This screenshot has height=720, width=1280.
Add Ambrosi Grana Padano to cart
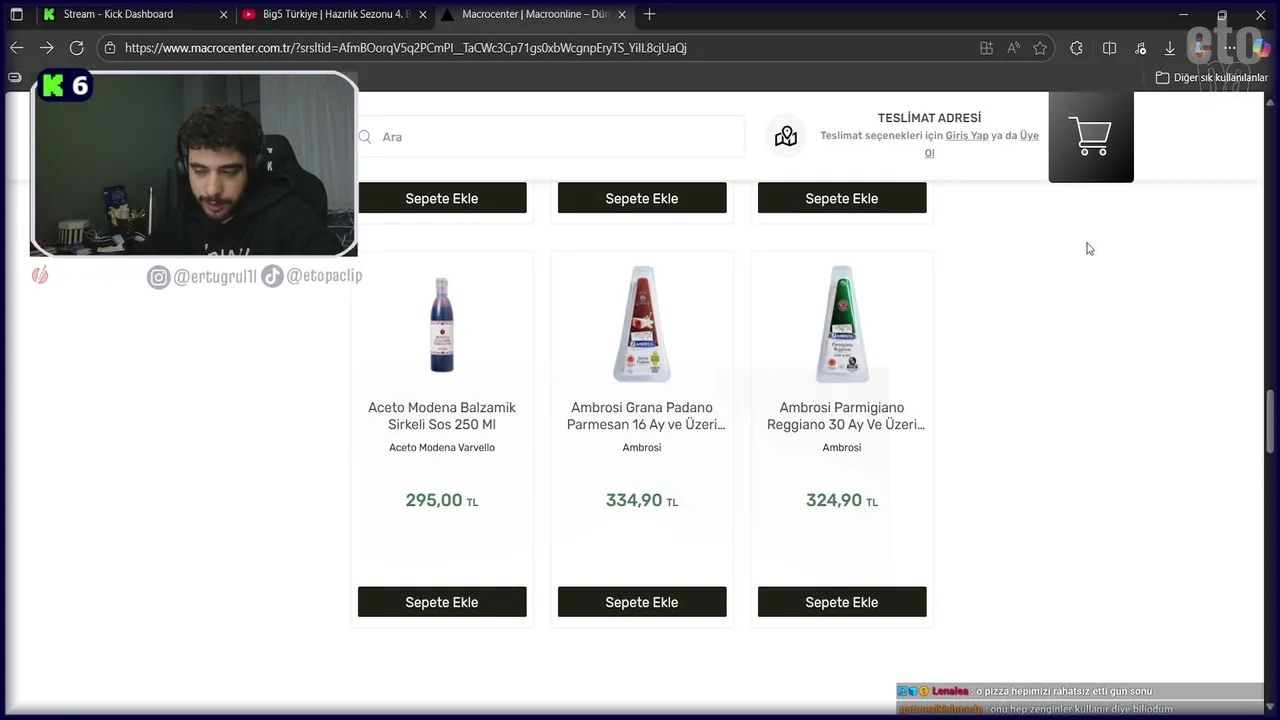(x=642, y=602)
